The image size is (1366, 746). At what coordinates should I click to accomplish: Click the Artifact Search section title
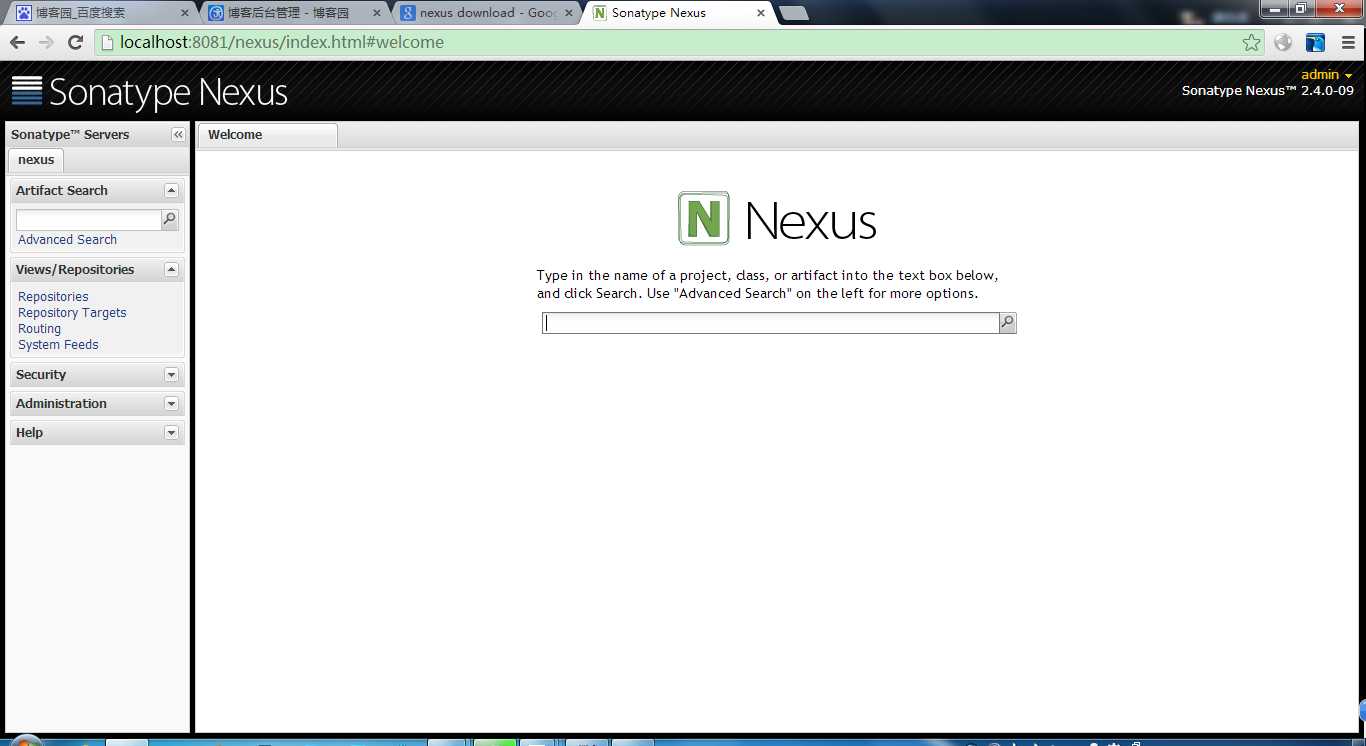point(61,191)
